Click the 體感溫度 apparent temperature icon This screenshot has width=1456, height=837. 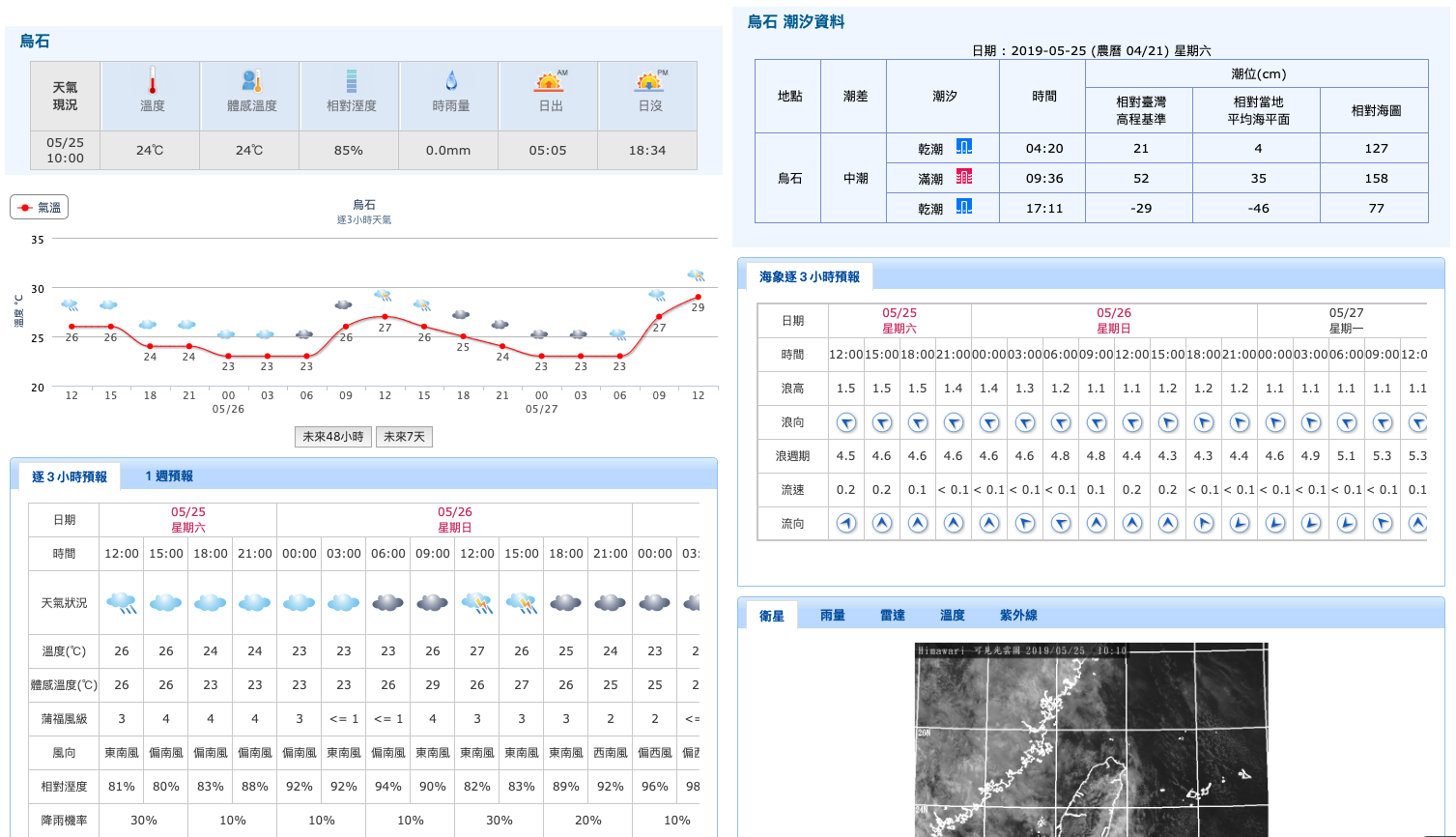pos(251,81)
